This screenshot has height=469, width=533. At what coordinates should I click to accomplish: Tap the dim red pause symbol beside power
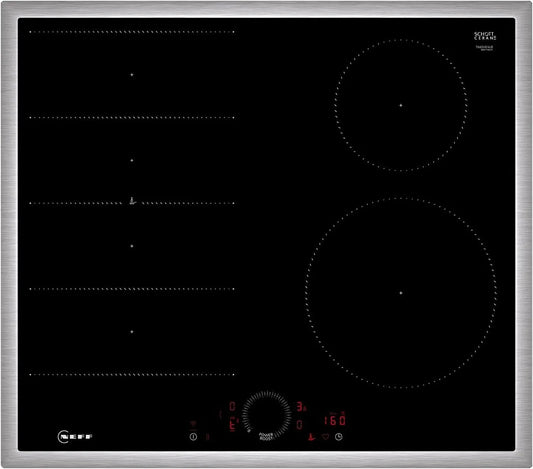click(207, 437)
